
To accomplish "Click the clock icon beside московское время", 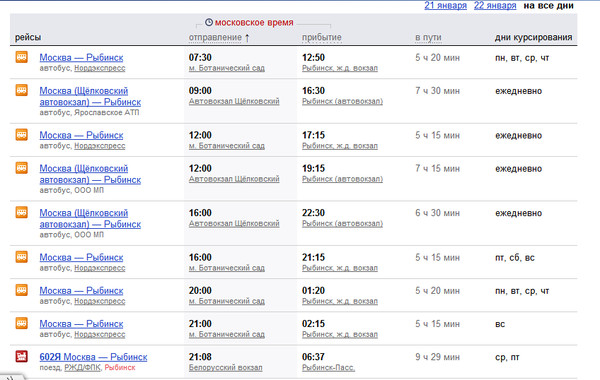I will click(x=209, y=22).
